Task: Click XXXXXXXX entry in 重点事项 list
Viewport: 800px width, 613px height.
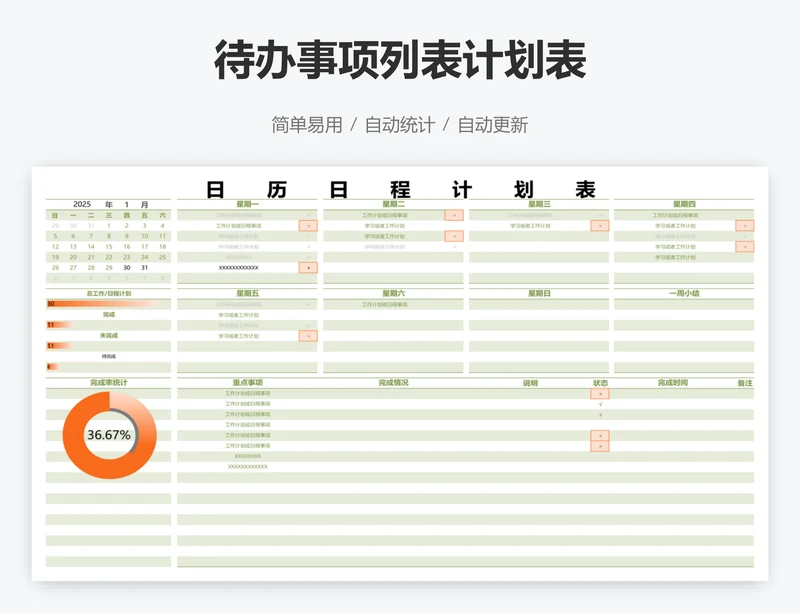Action: 247,456
